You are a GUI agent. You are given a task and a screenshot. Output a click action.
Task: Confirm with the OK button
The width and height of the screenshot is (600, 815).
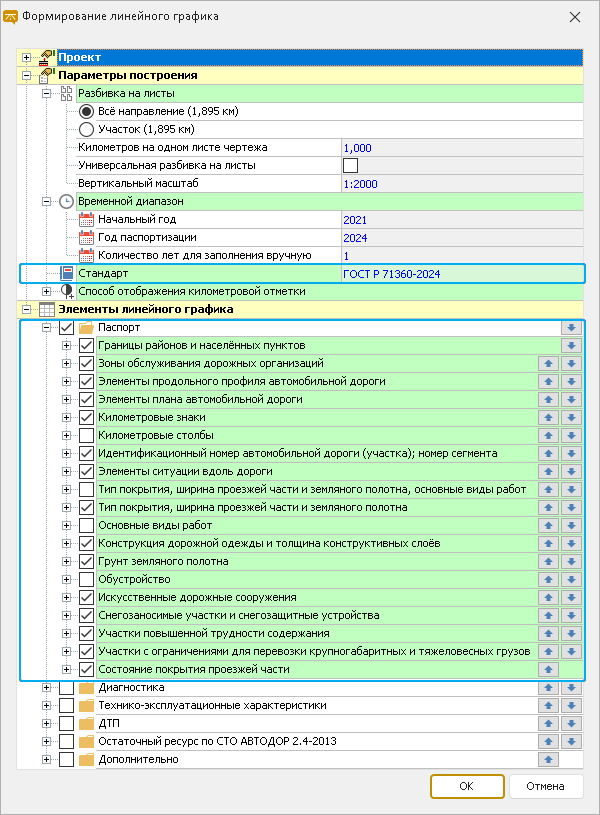click(x=467, y=786)
